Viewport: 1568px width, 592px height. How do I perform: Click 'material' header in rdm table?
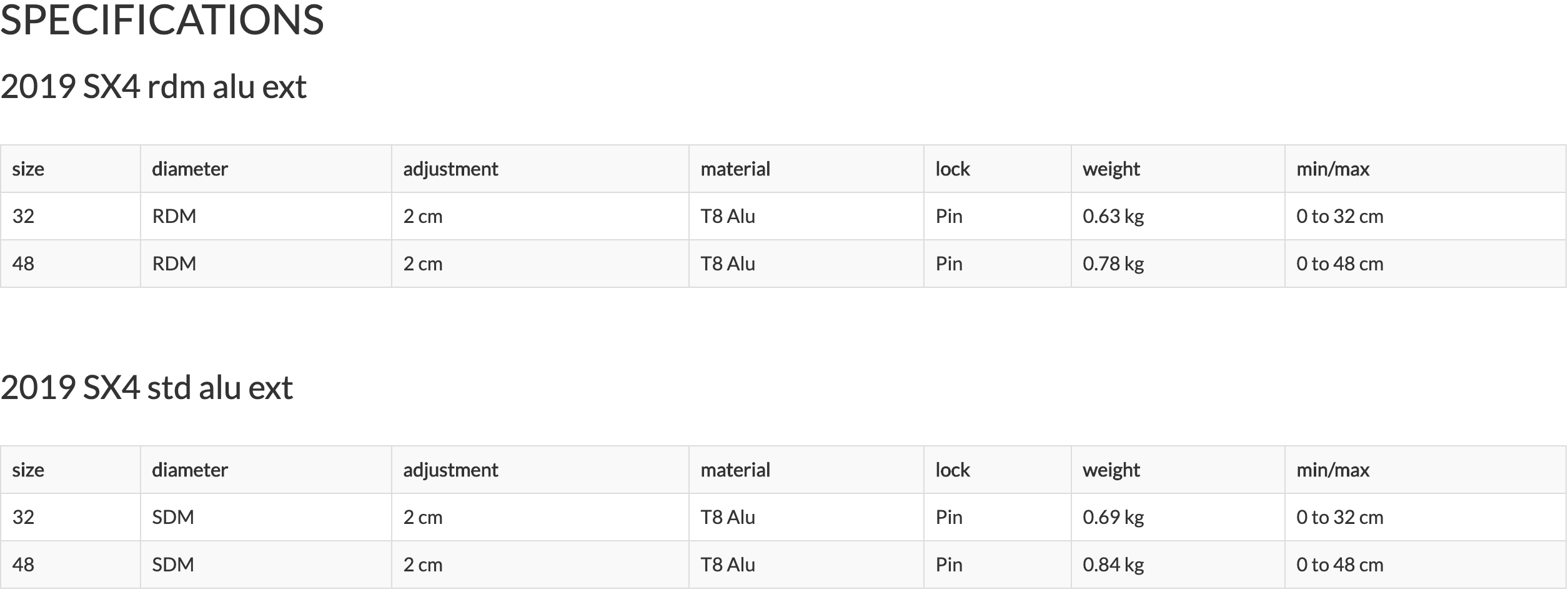[735, 169]
